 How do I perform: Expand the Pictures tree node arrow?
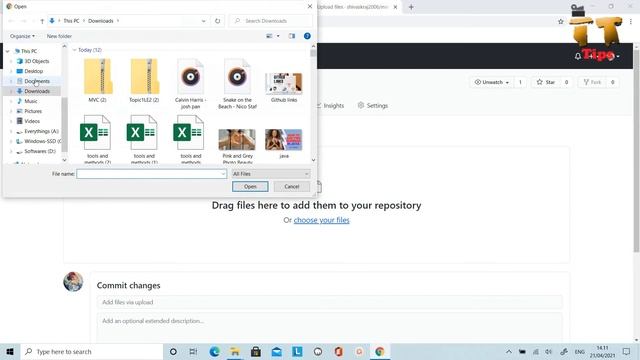pyautogui.click(x=11, y=111)
